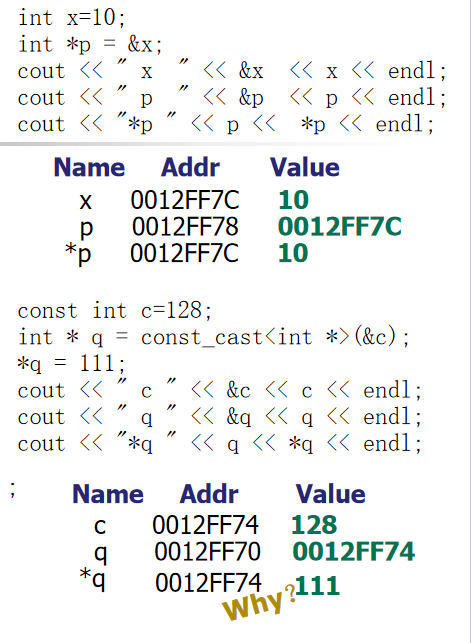Click the address 0012FF70

207,552
